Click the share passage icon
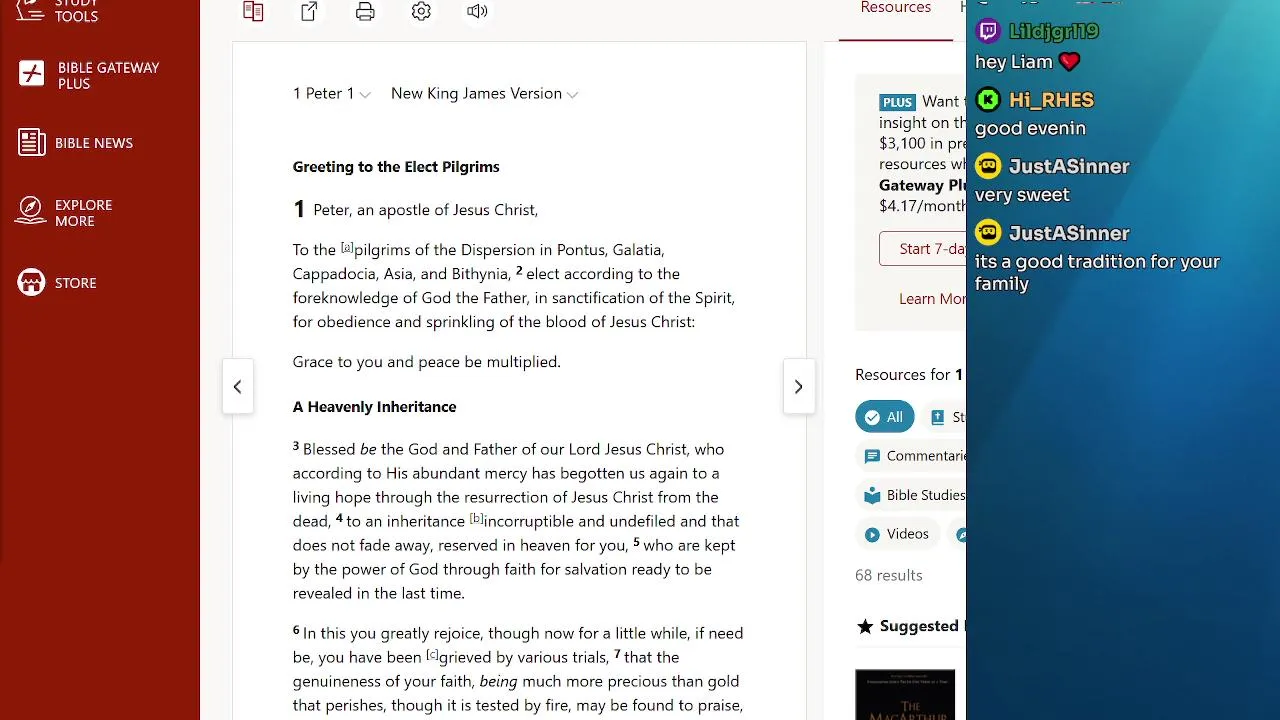1280x720 pixels. pos(309,11)
